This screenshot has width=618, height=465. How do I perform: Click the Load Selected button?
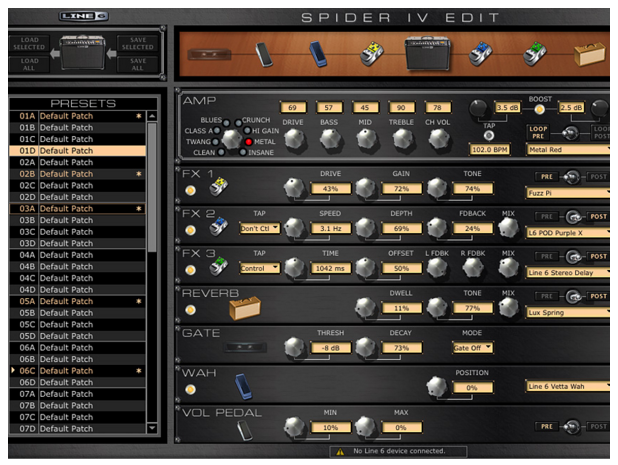click(x=30, y=43)
